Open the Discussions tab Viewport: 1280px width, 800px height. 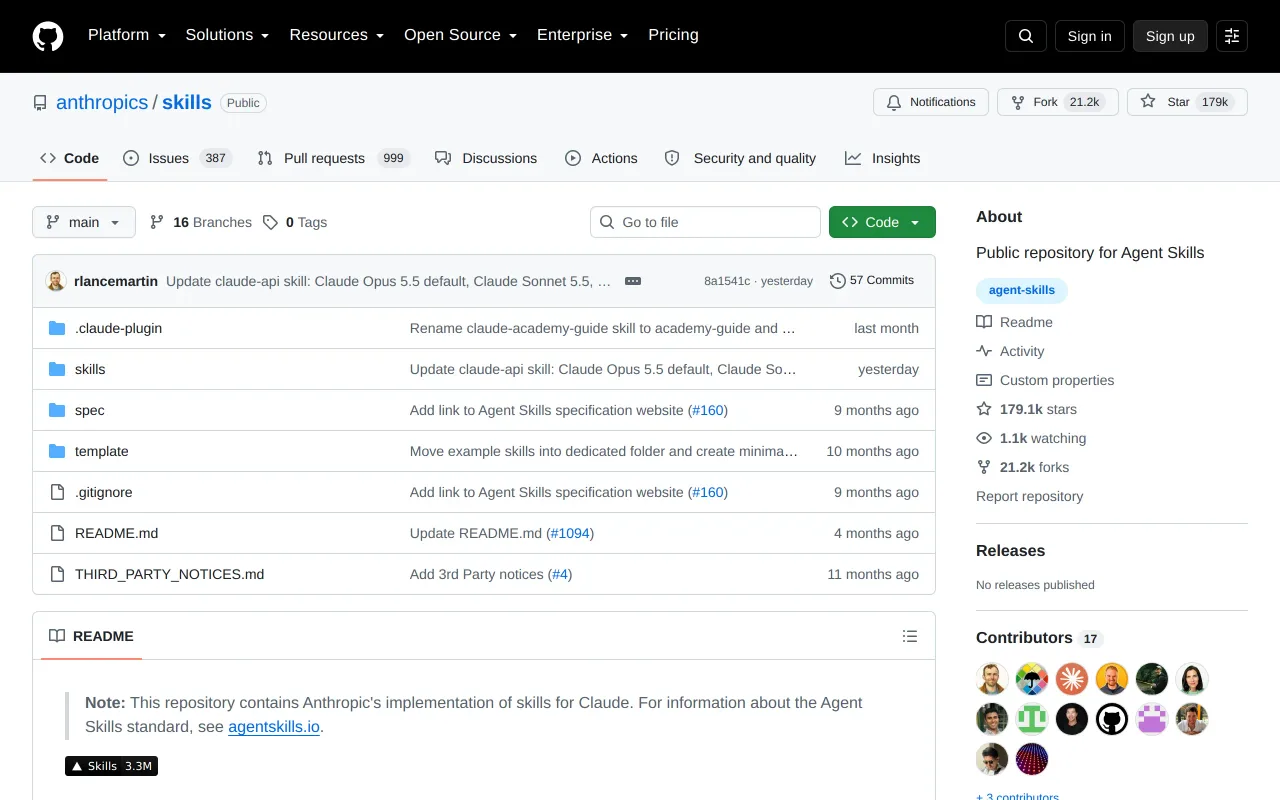click(x=486, y=158)
